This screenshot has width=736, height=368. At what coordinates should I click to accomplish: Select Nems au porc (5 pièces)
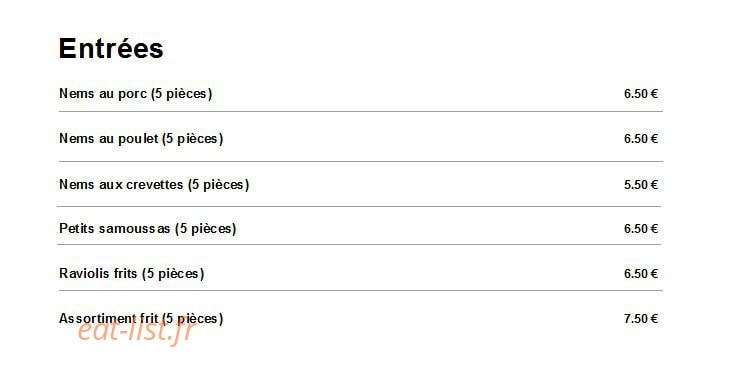(x=136, y=94)
